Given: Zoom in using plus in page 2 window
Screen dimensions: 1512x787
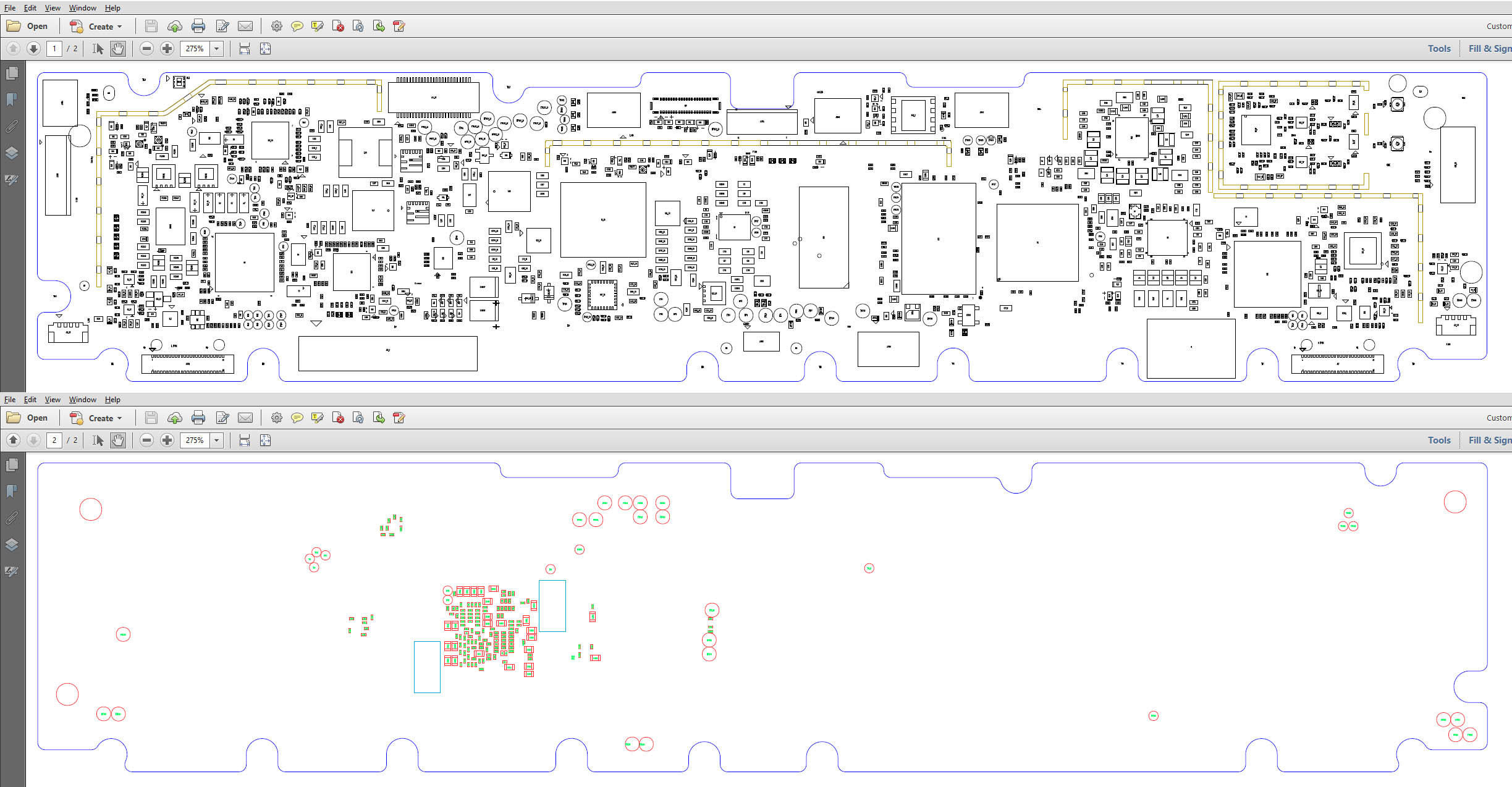Looking at the screenshot, I should tap(167, 440).
